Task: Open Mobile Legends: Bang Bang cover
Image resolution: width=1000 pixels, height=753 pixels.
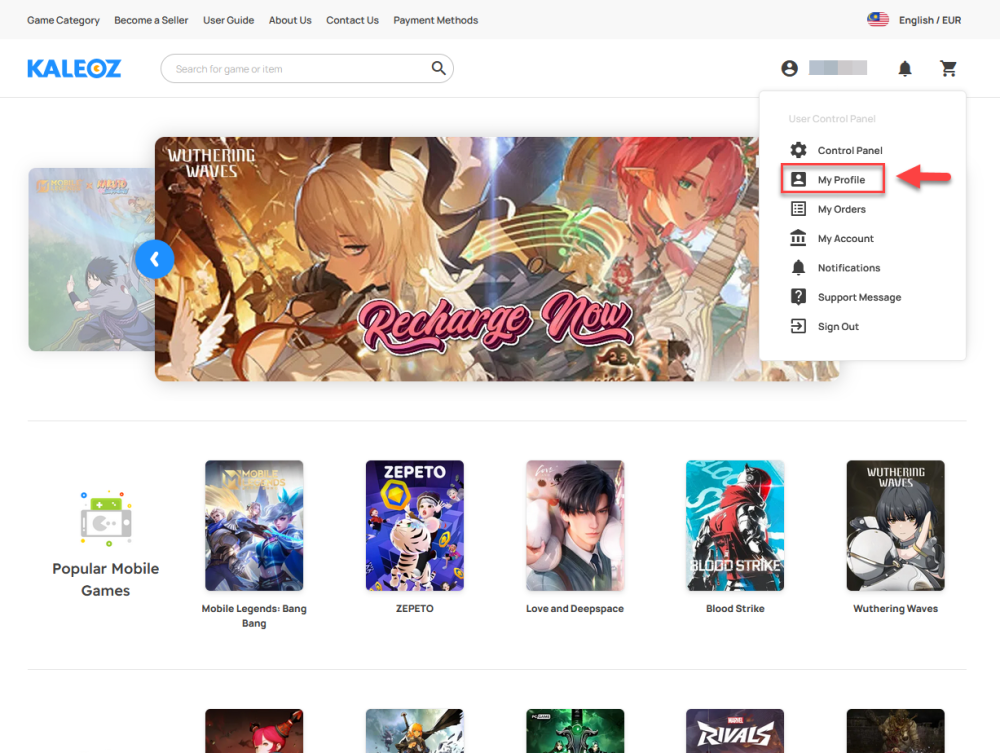Action: click(254, 525)
